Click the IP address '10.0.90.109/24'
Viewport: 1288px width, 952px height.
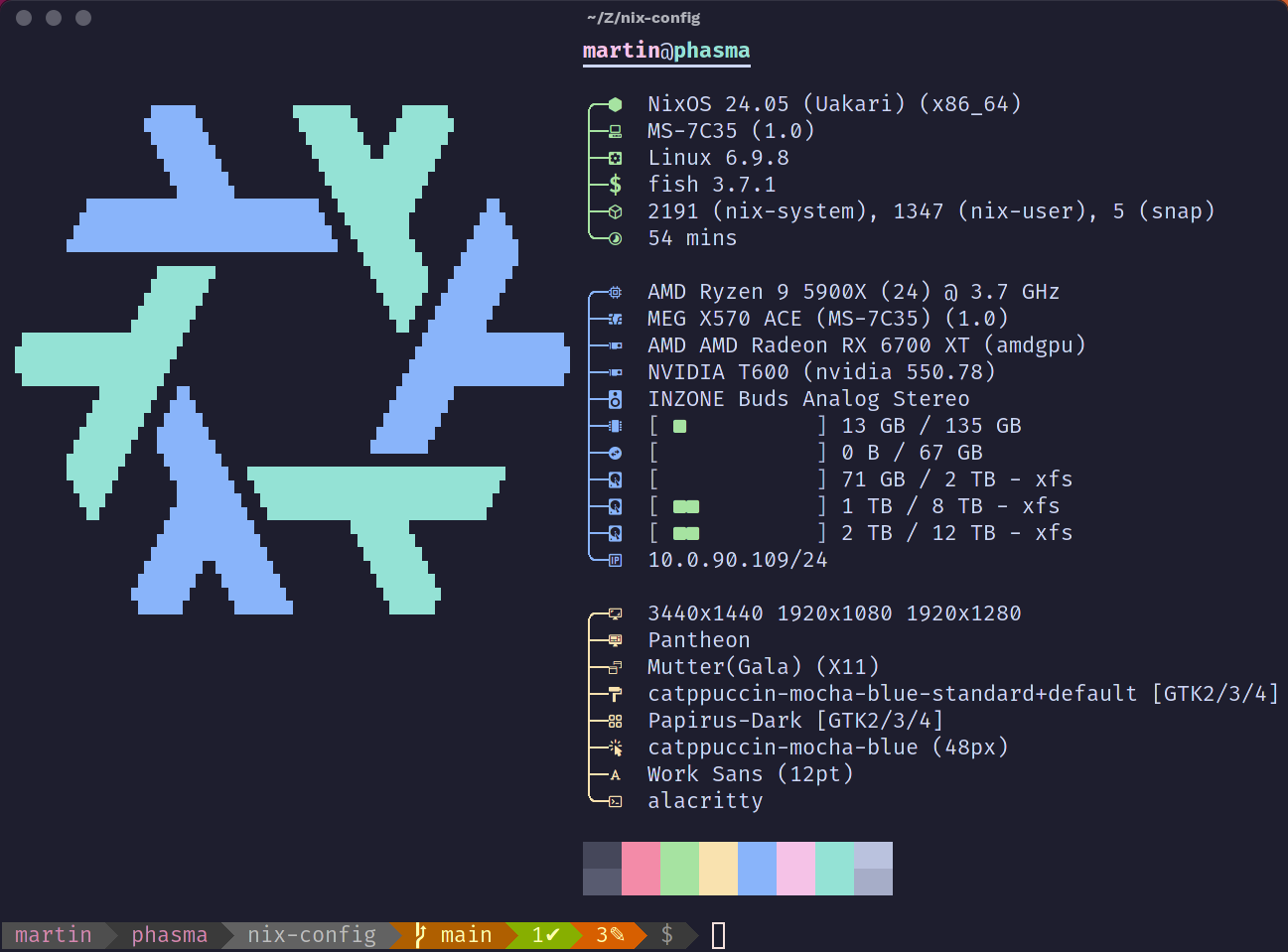[738, 560]
